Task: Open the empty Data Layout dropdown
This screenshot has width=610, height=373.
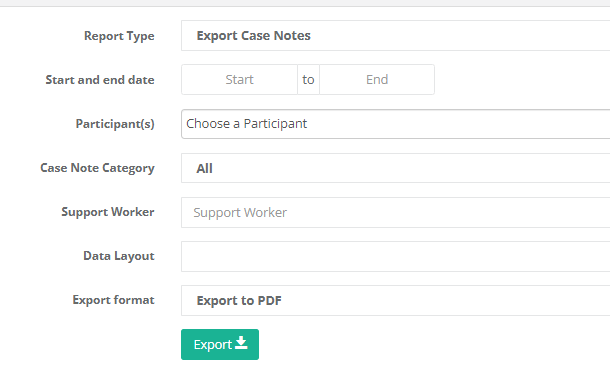Action: [395, 256]
